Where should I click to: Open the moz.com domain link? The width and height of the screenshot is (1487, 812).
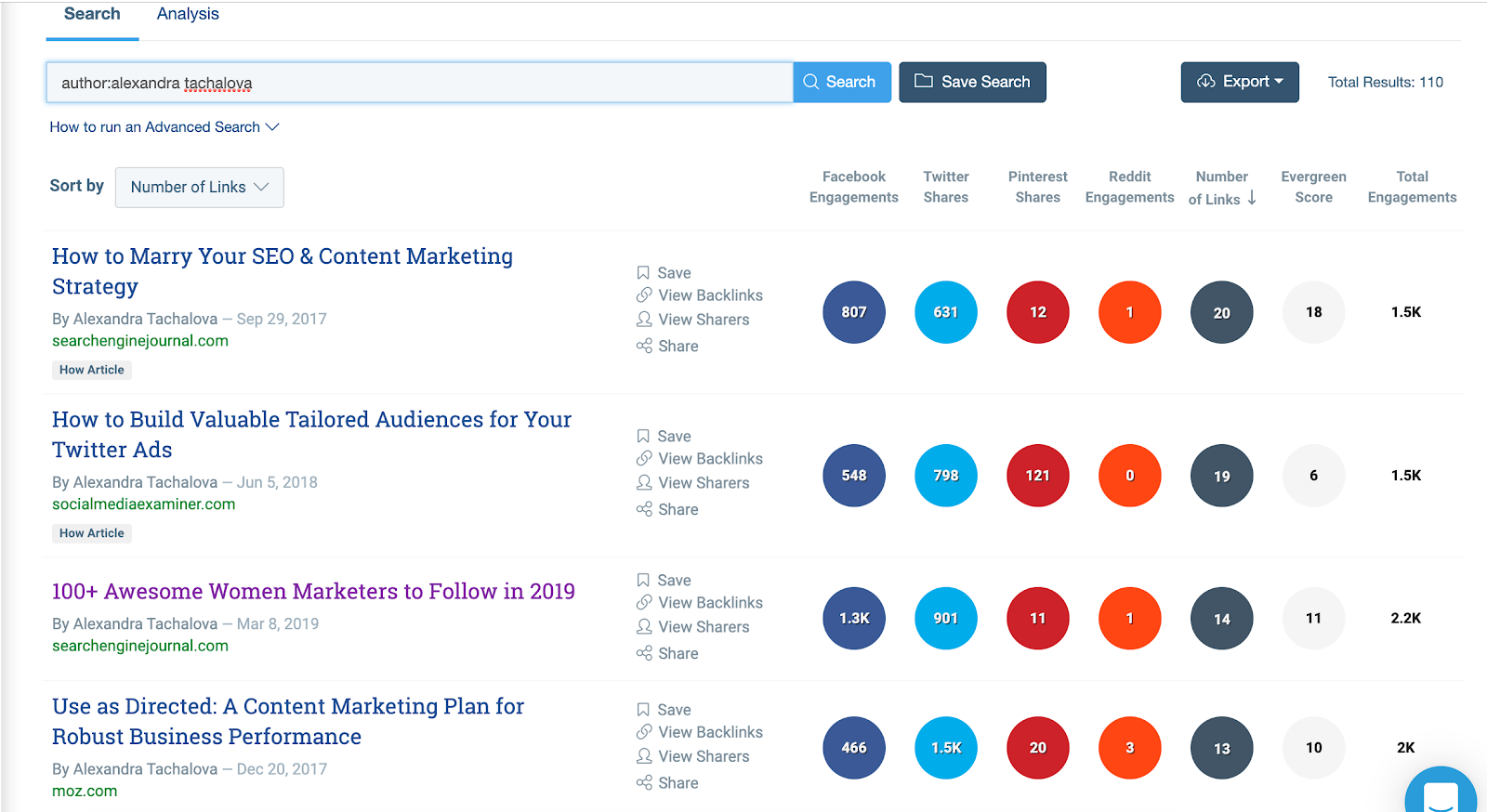pos(85,792)
